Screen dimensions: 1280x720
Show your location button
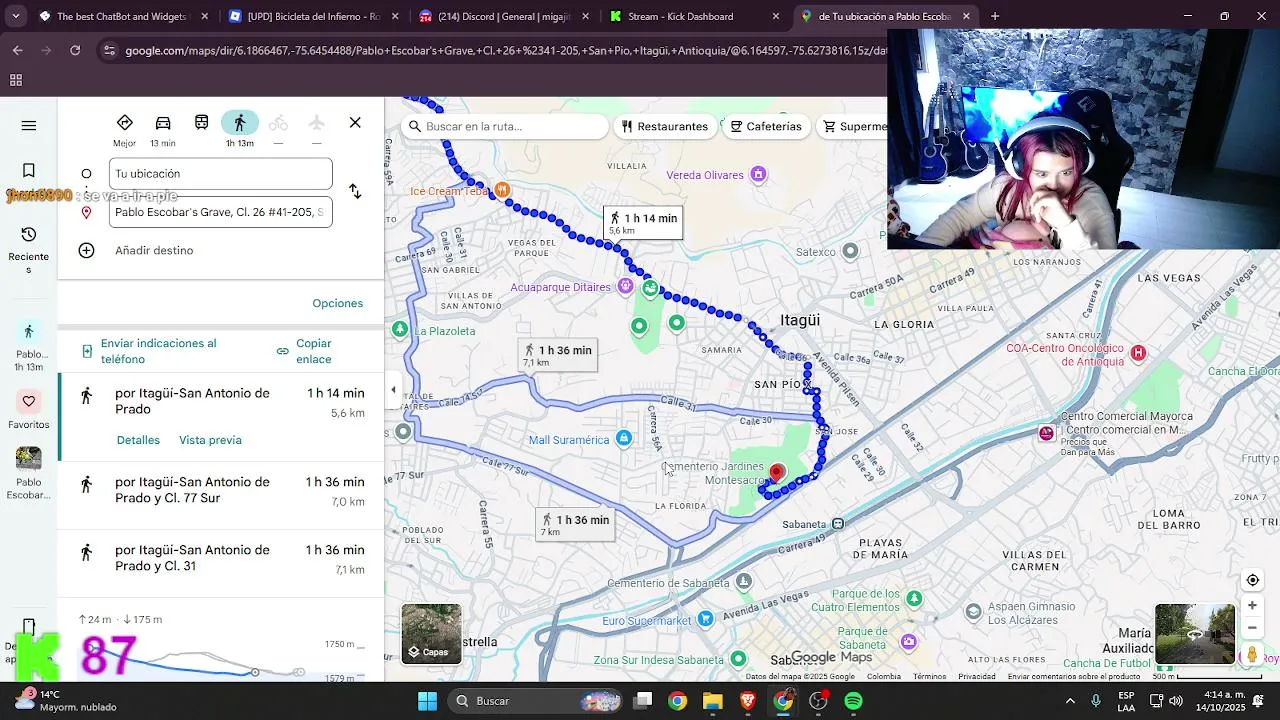1252,580
